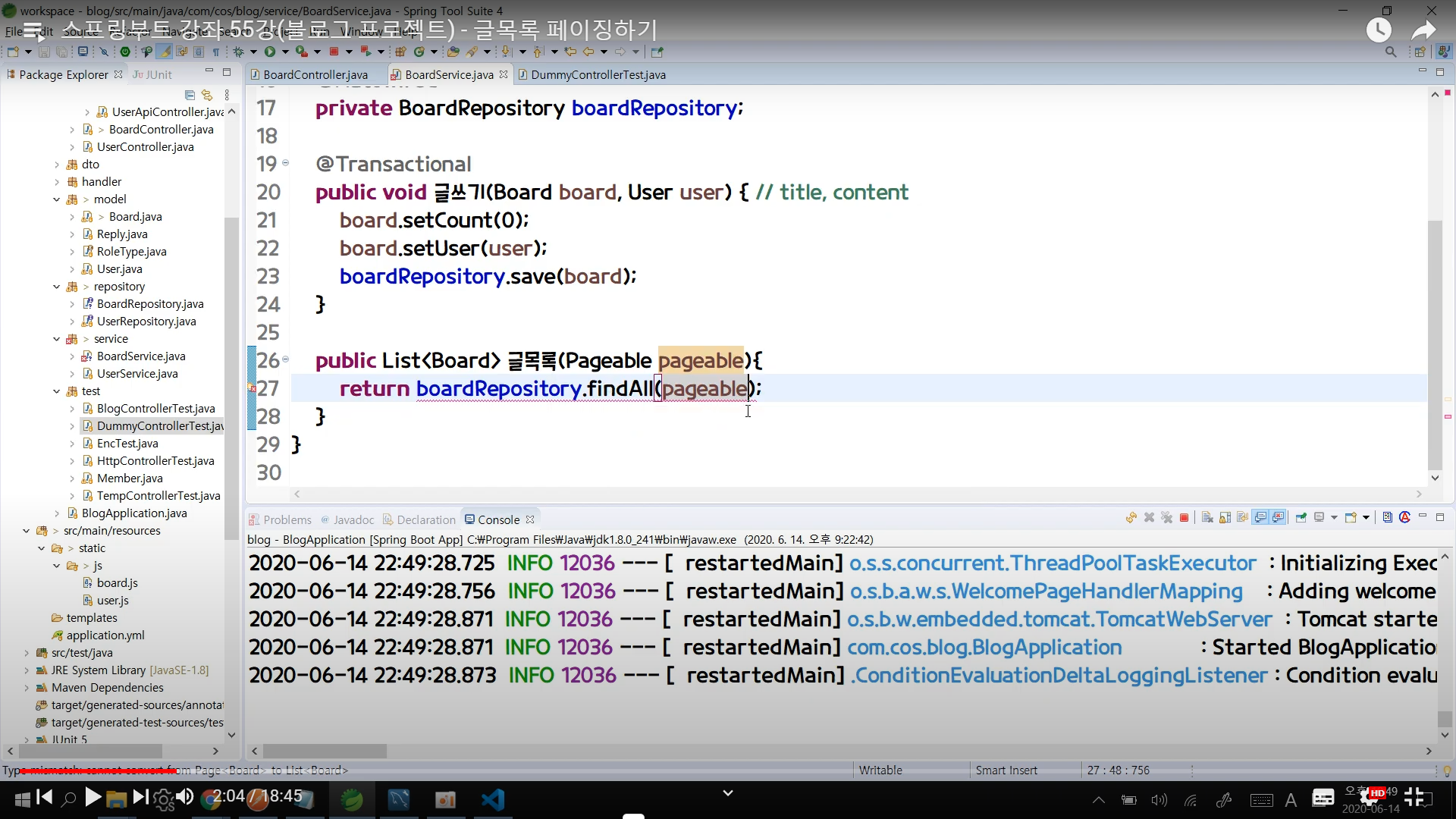Click the video Share arrow icon

(1423, 30)
